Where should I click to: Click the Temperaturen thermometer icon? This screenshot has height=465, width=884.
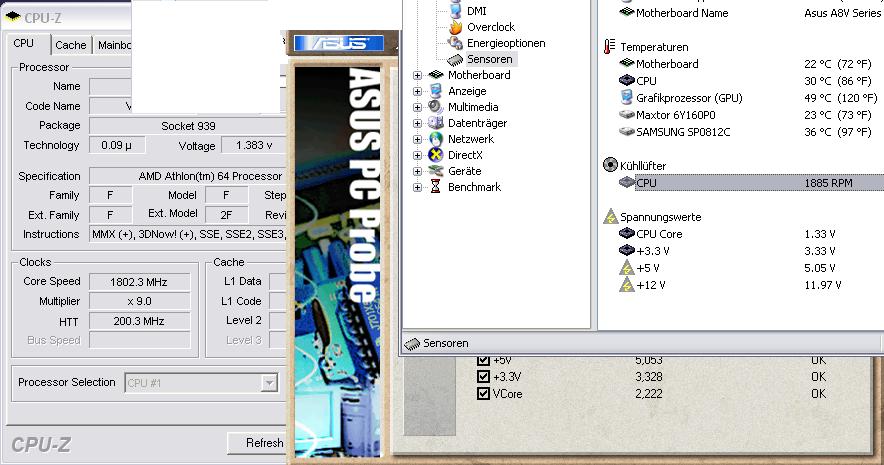coord(609,47)
